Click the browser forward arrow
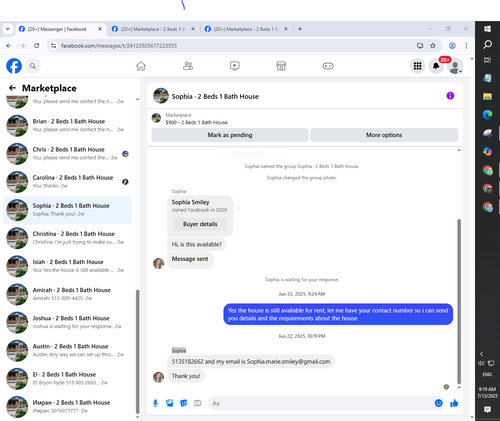The width and height of the screenshot is (500, 421). pos(23,46)
